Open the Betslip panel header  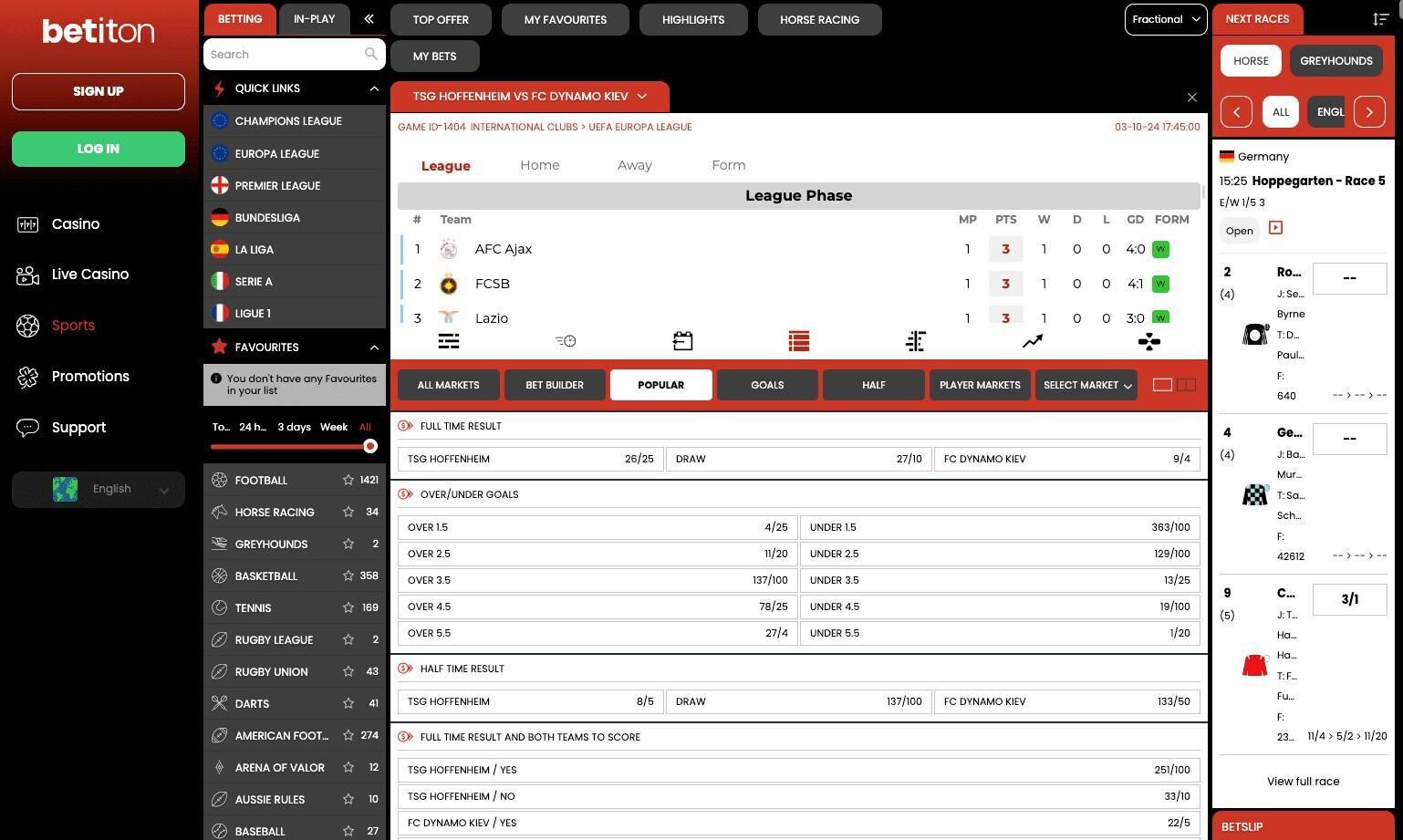coord(1303,826)
